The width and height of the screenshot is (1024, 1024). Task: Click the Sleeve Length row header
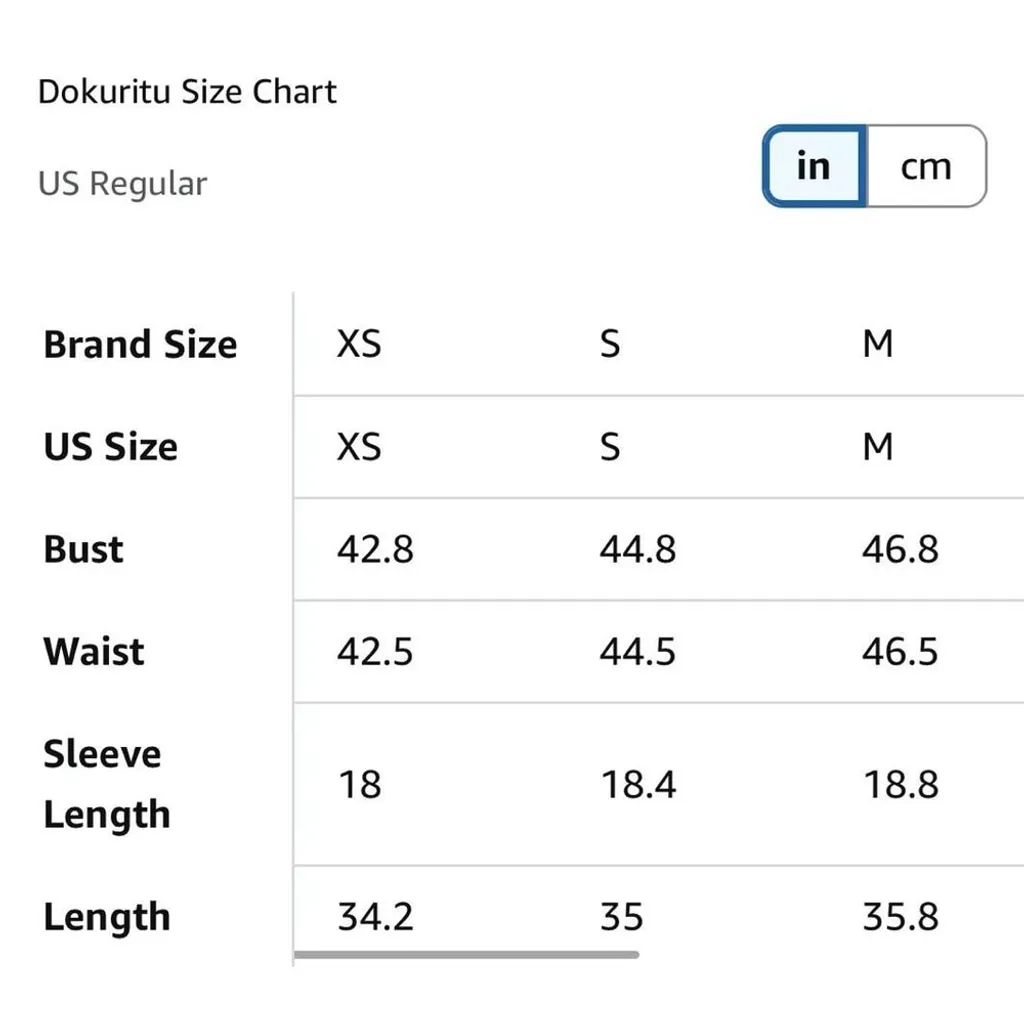click(x=106, y=784)
